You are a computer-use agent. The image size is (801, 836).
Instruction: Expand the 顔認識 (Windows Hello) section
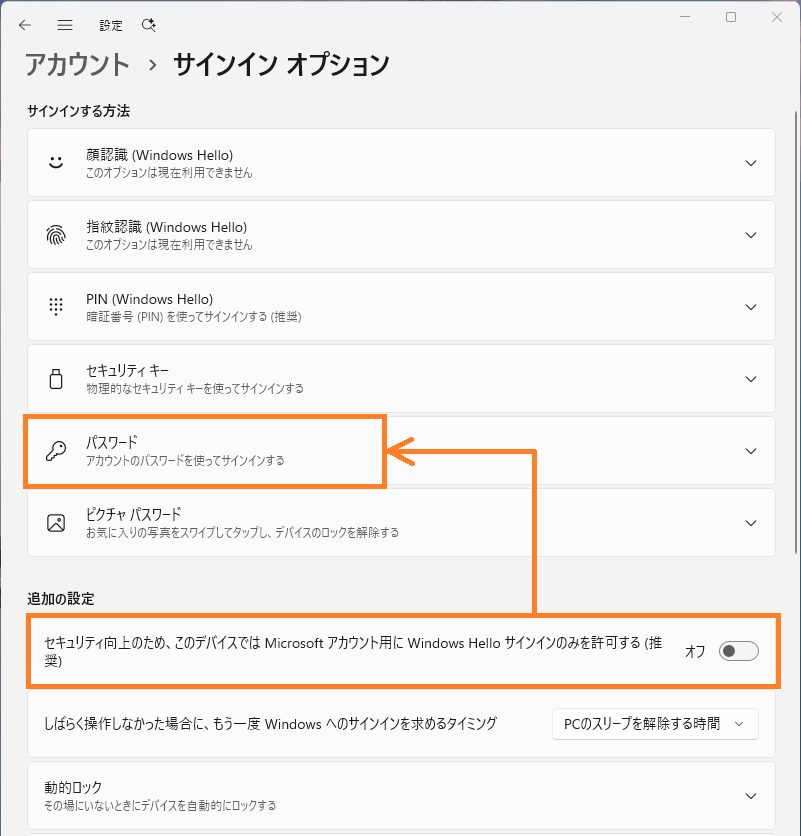point(751,162)
